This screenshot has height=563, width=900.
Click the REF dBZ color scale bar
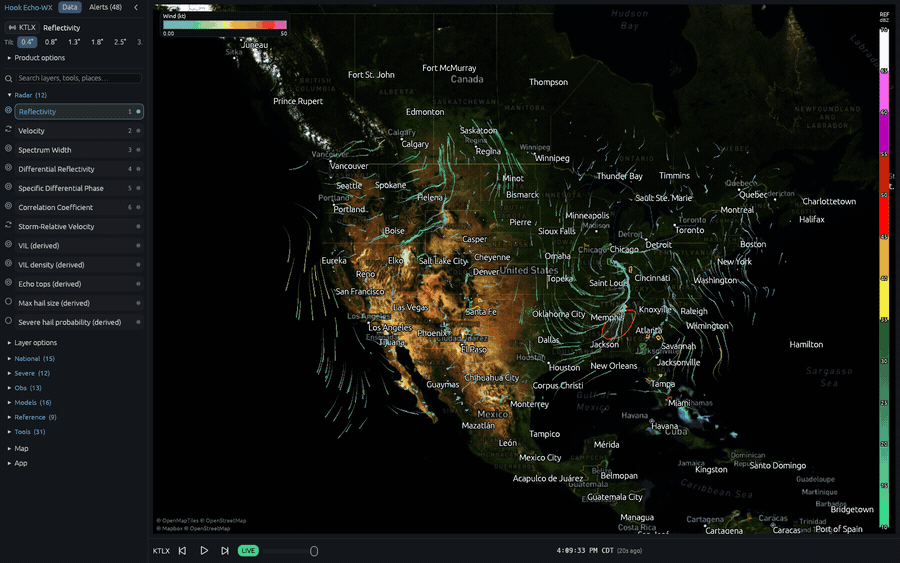(x=884, y=278)
